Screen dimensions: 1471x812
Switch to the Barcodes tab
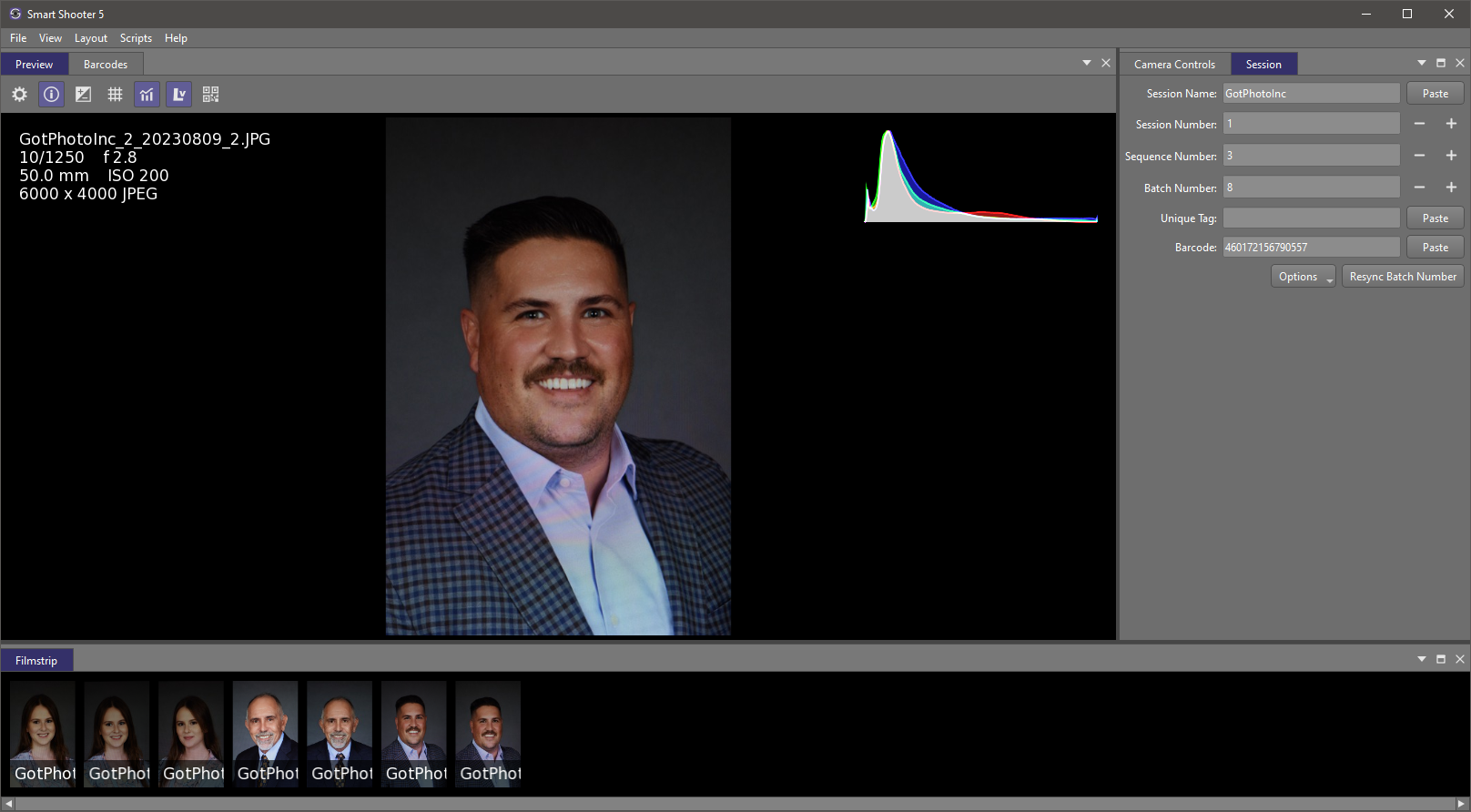coord(106,64)
